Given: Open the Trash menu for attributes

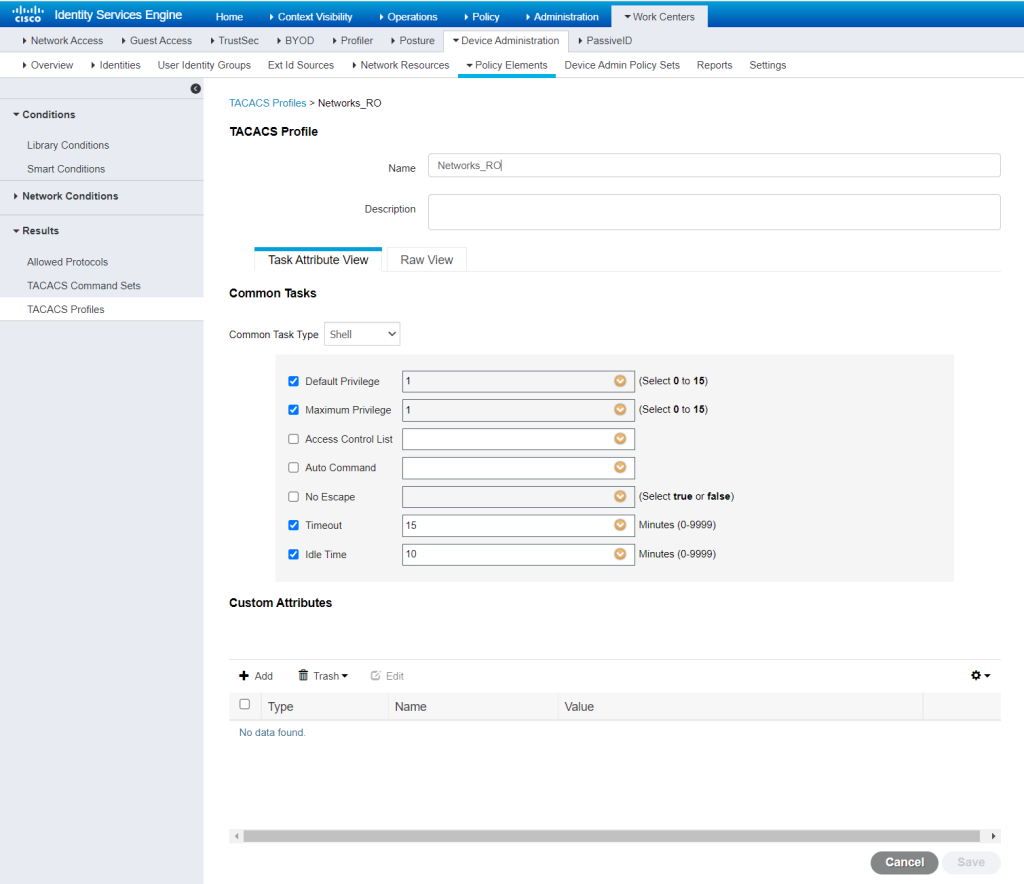Looking at the screenshot, I should tap(323, 676).
